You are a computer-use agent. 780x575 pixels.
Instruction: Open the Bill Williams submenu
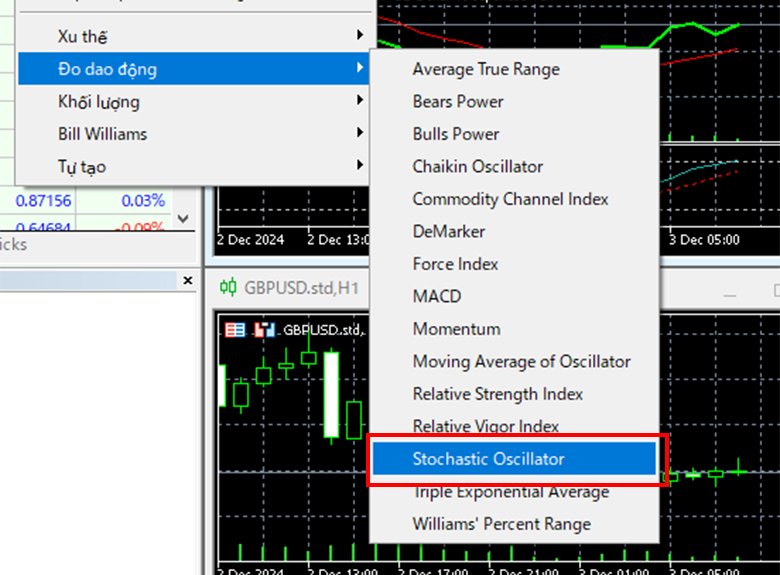(194, 134)
